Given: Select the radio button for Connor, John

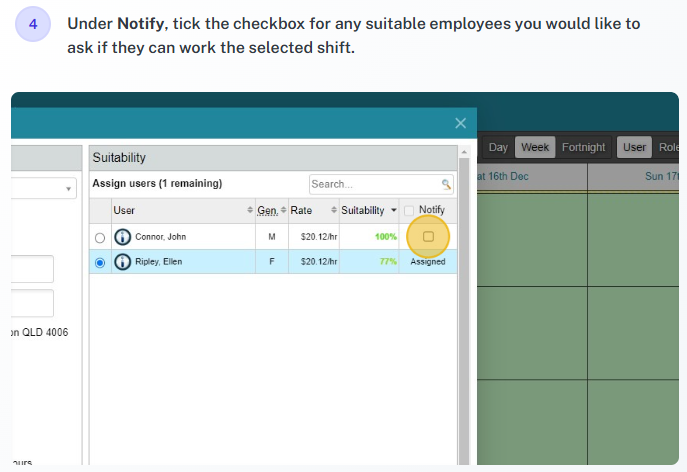Looking at the screenshot, I should click(100, 238).
